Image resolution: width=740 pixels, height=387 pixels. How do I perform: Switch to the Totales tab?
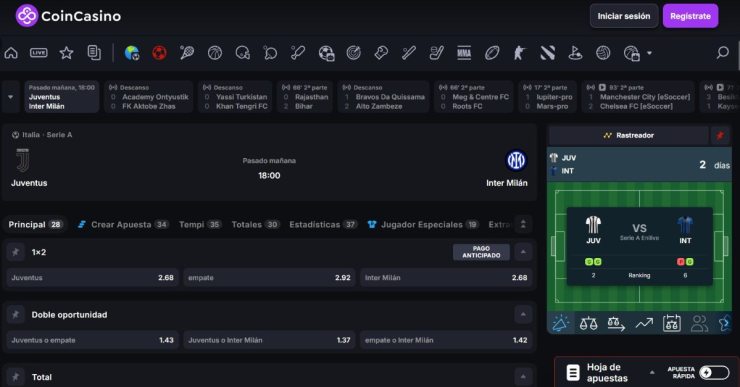255,225
